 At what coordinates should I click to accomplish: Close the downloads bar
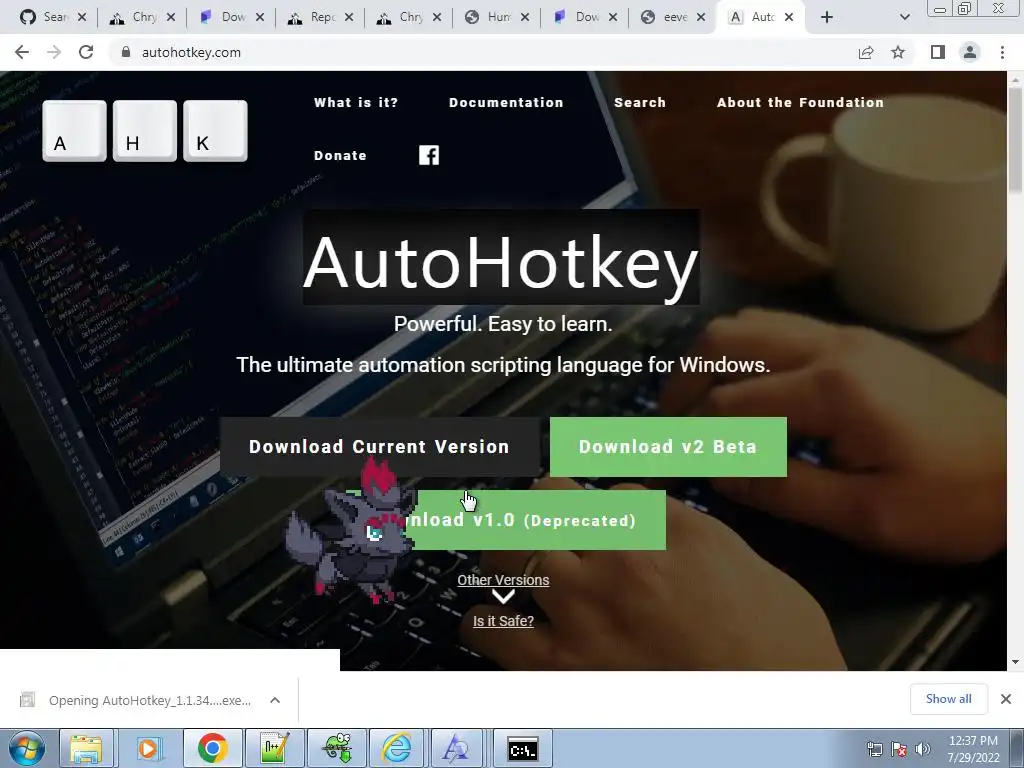(1006, 699)
